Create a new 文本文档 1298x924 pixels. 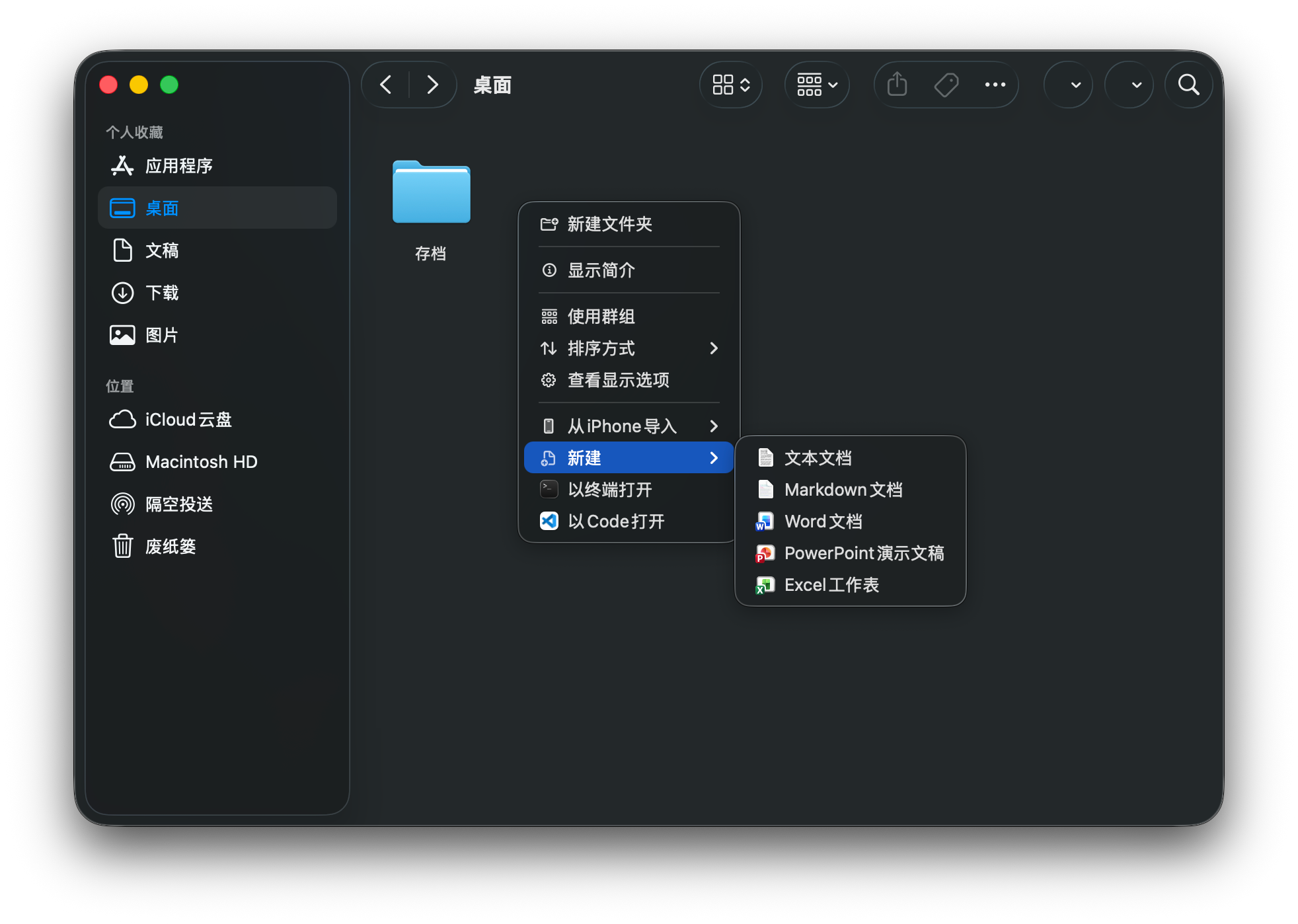(x=850, y=458)
